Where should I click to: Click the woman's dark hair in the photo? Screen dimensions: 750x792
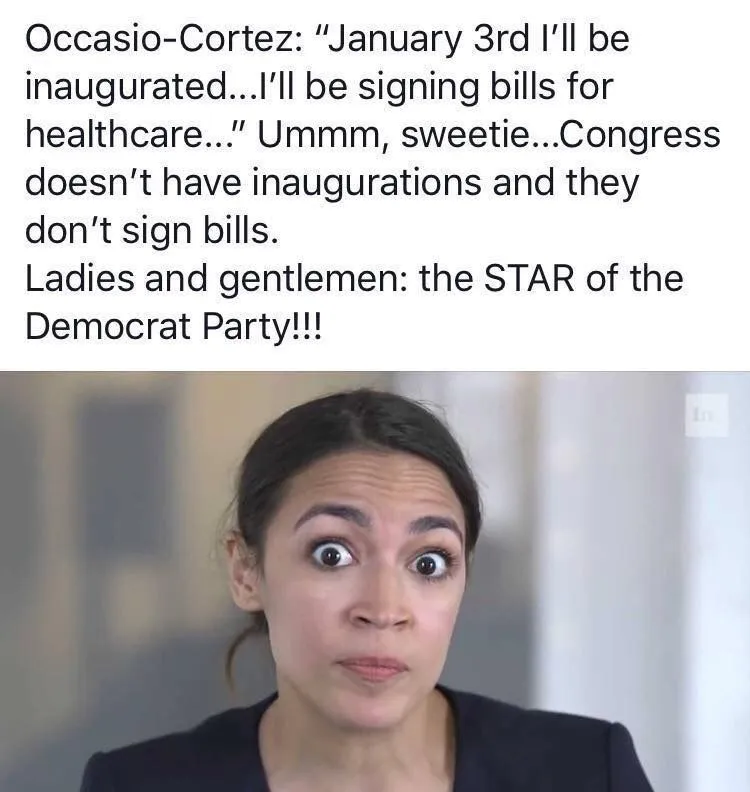[354, 434]
